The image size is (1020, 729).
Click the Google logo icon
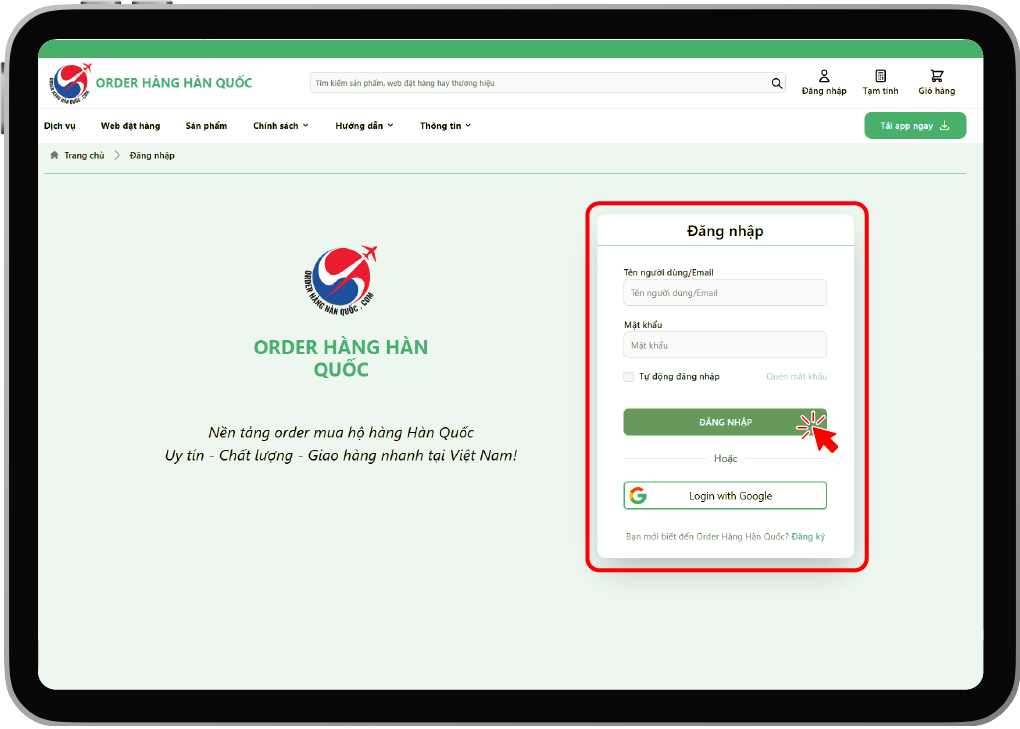tap(638, 496)
